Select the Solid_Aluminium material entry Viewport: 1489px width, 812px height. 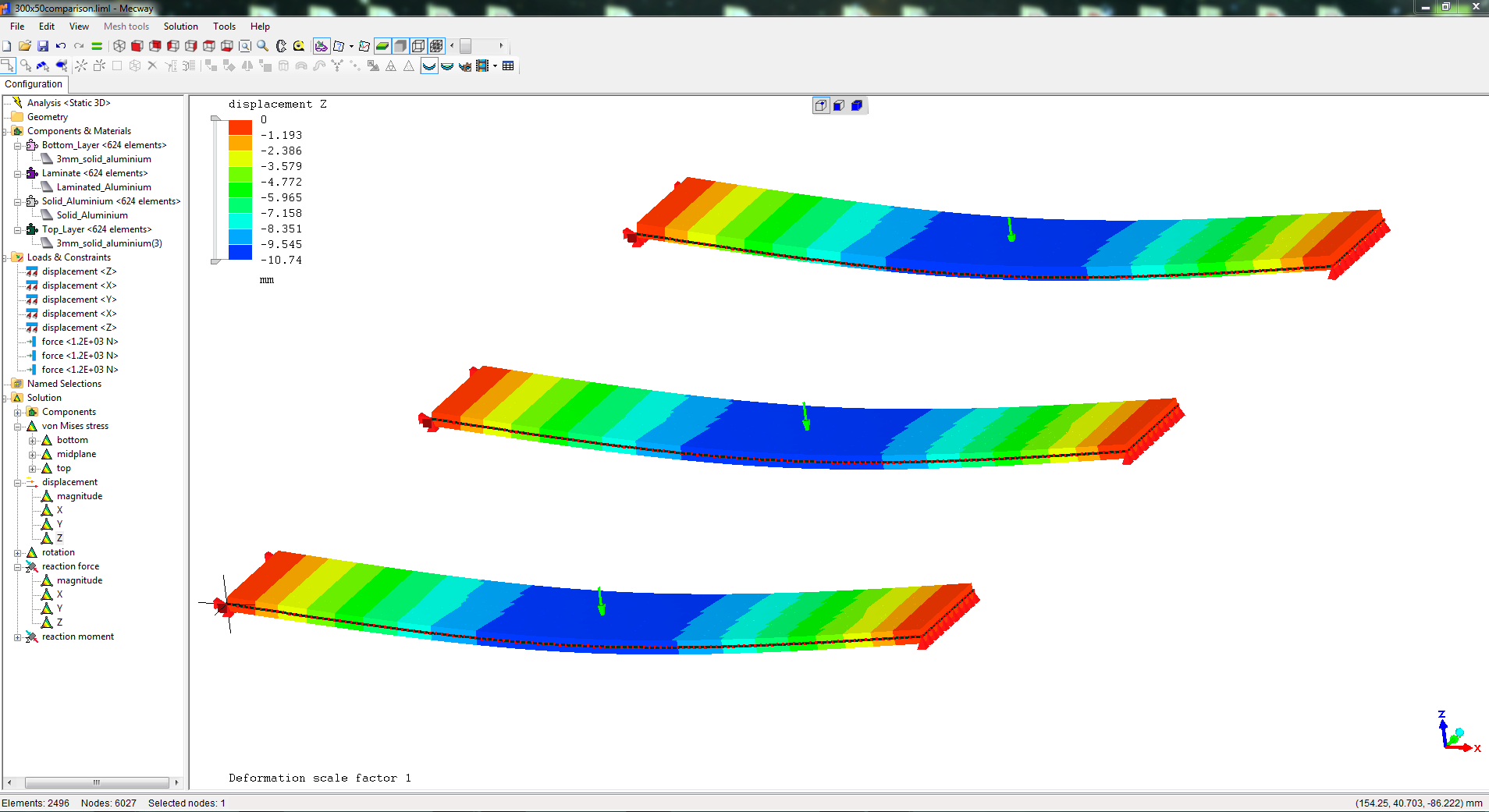(x=92, y=215)
